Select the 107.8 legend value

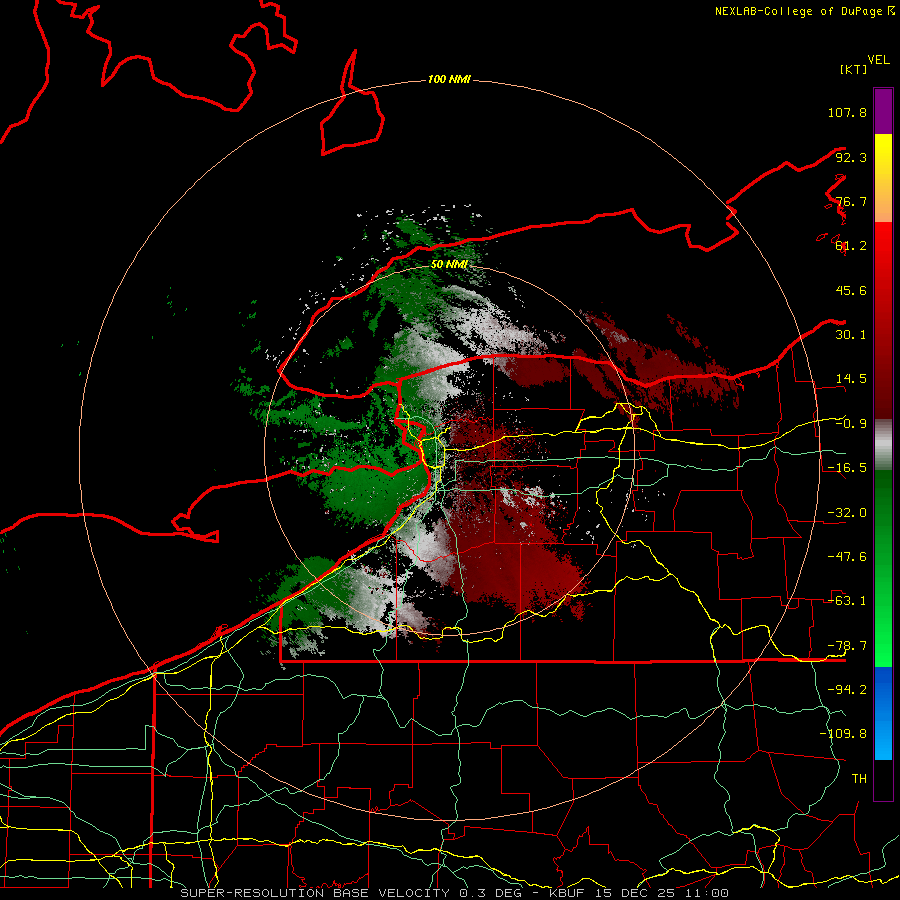(x=847, y=112)
